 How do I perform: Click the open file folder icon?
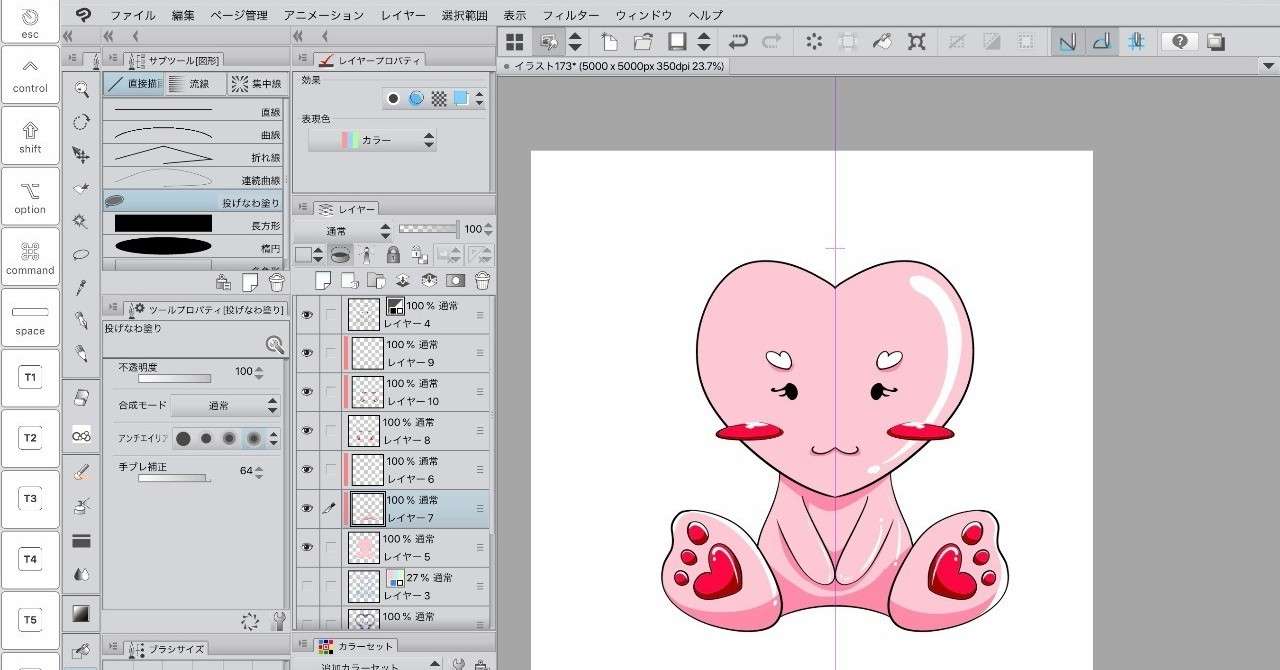[x=643, y=42]
